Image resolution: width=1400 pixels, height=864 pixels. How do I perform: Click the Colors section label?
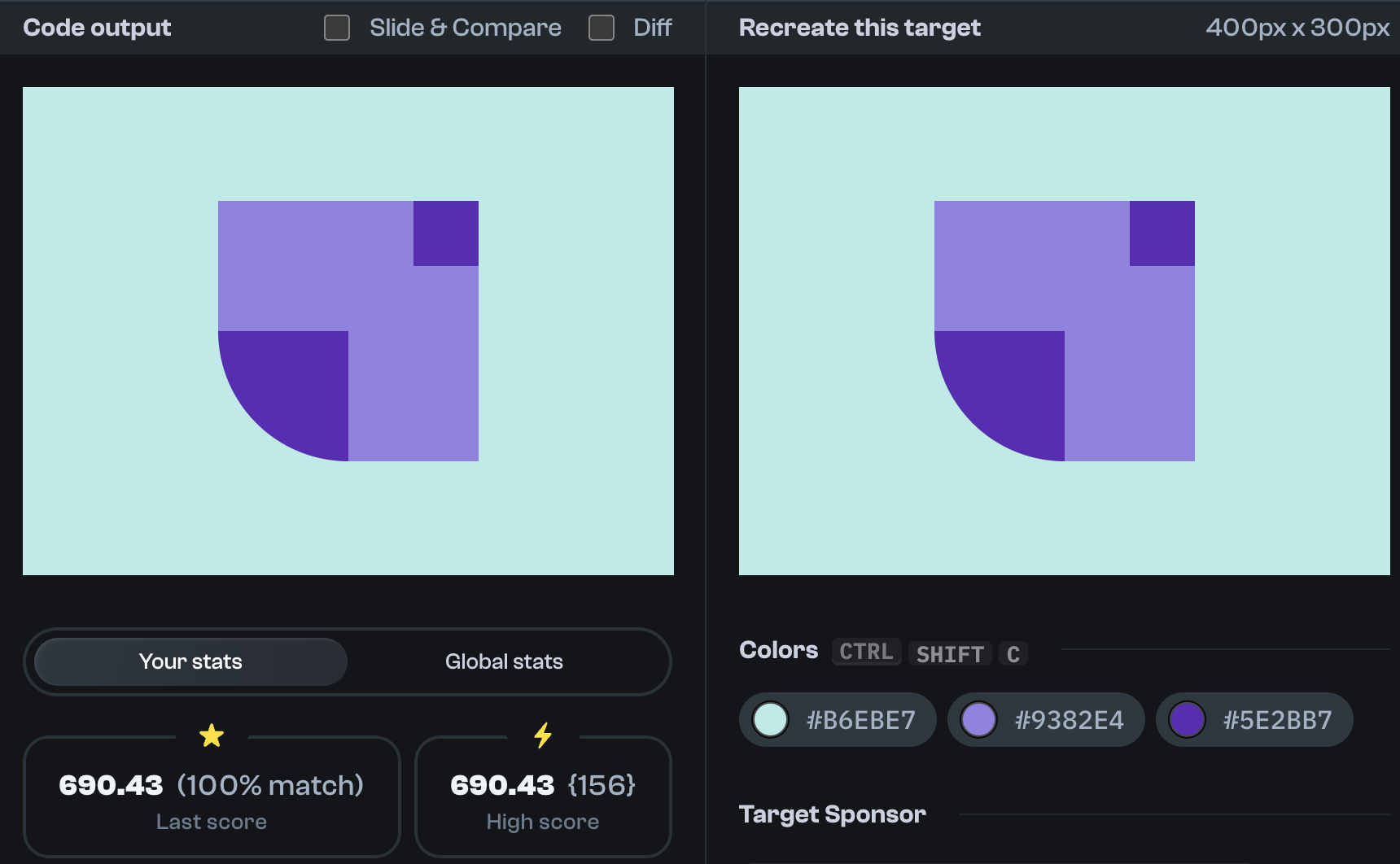778,650
